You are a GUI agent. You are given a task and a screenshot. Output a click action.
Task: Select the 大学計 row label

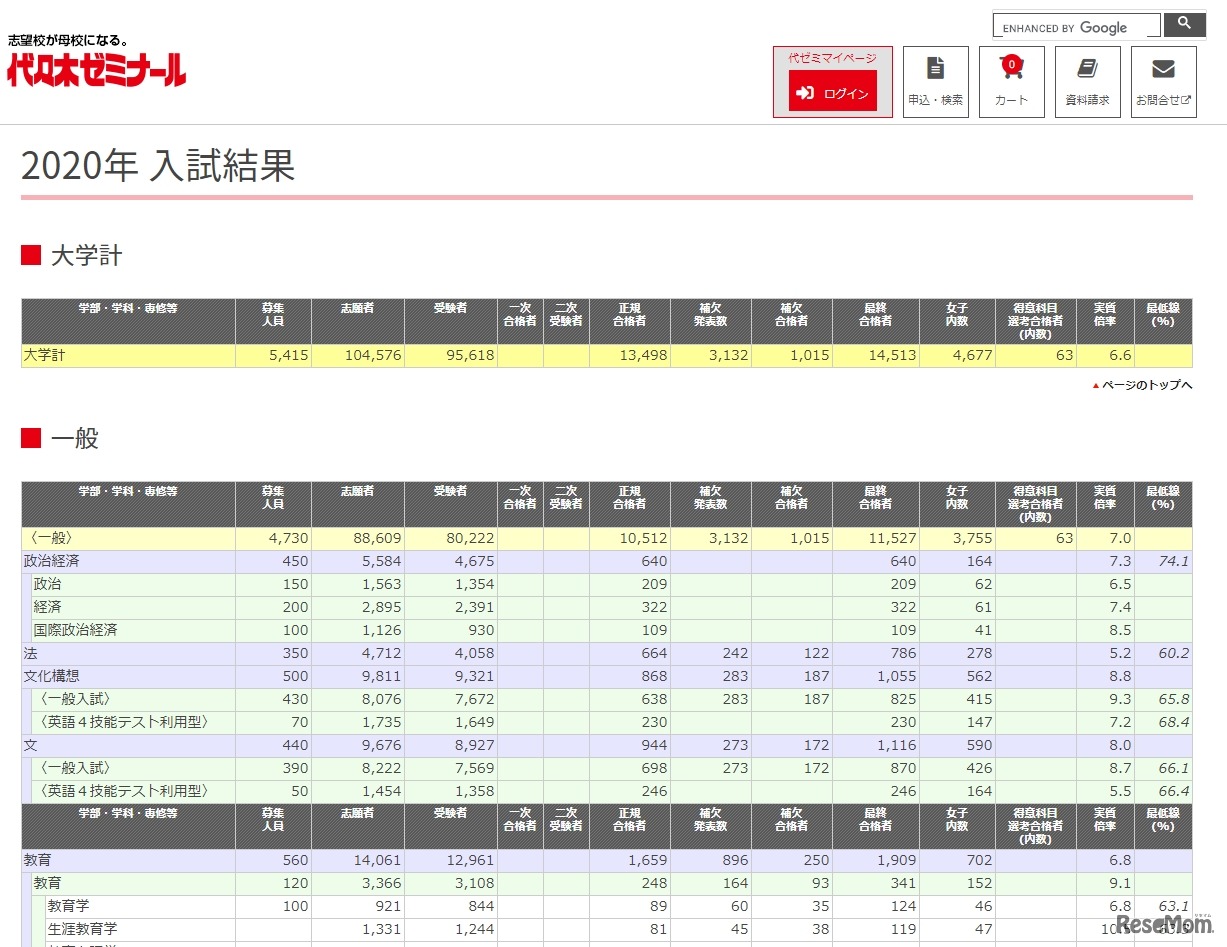coord(44,356)
